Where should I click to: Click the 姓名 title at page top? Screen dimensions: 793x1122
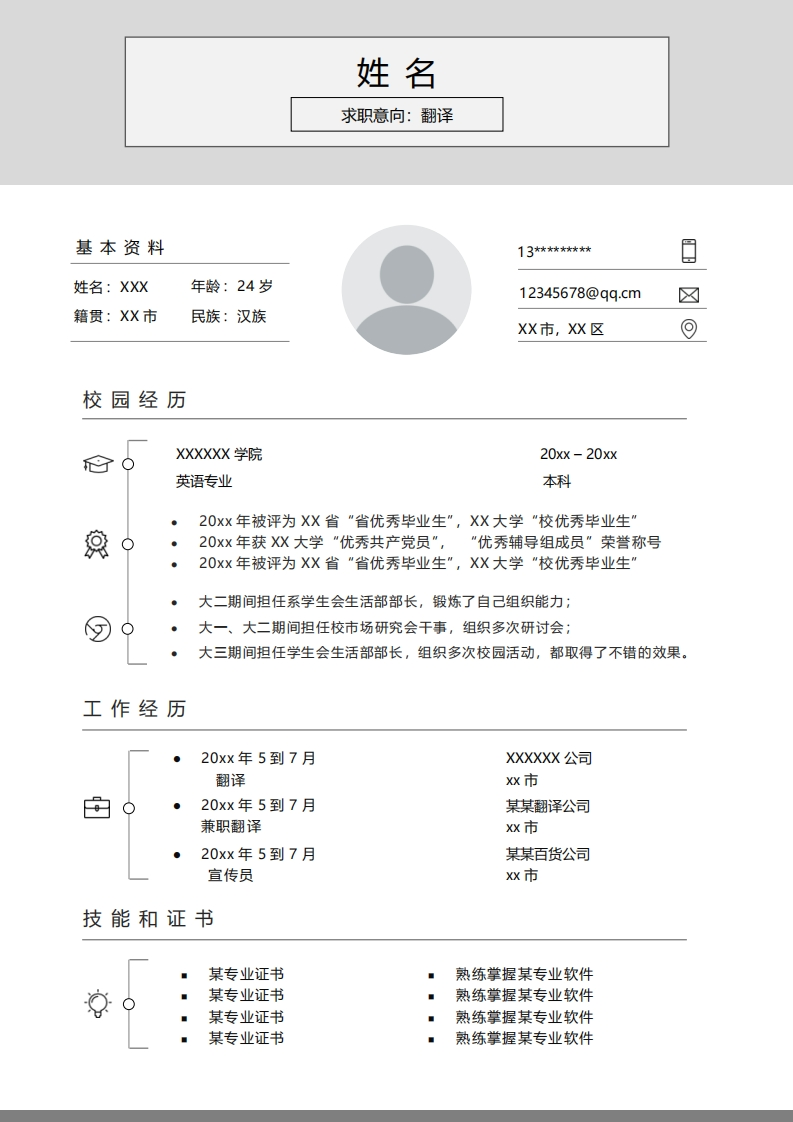click(x=397, y=73)
